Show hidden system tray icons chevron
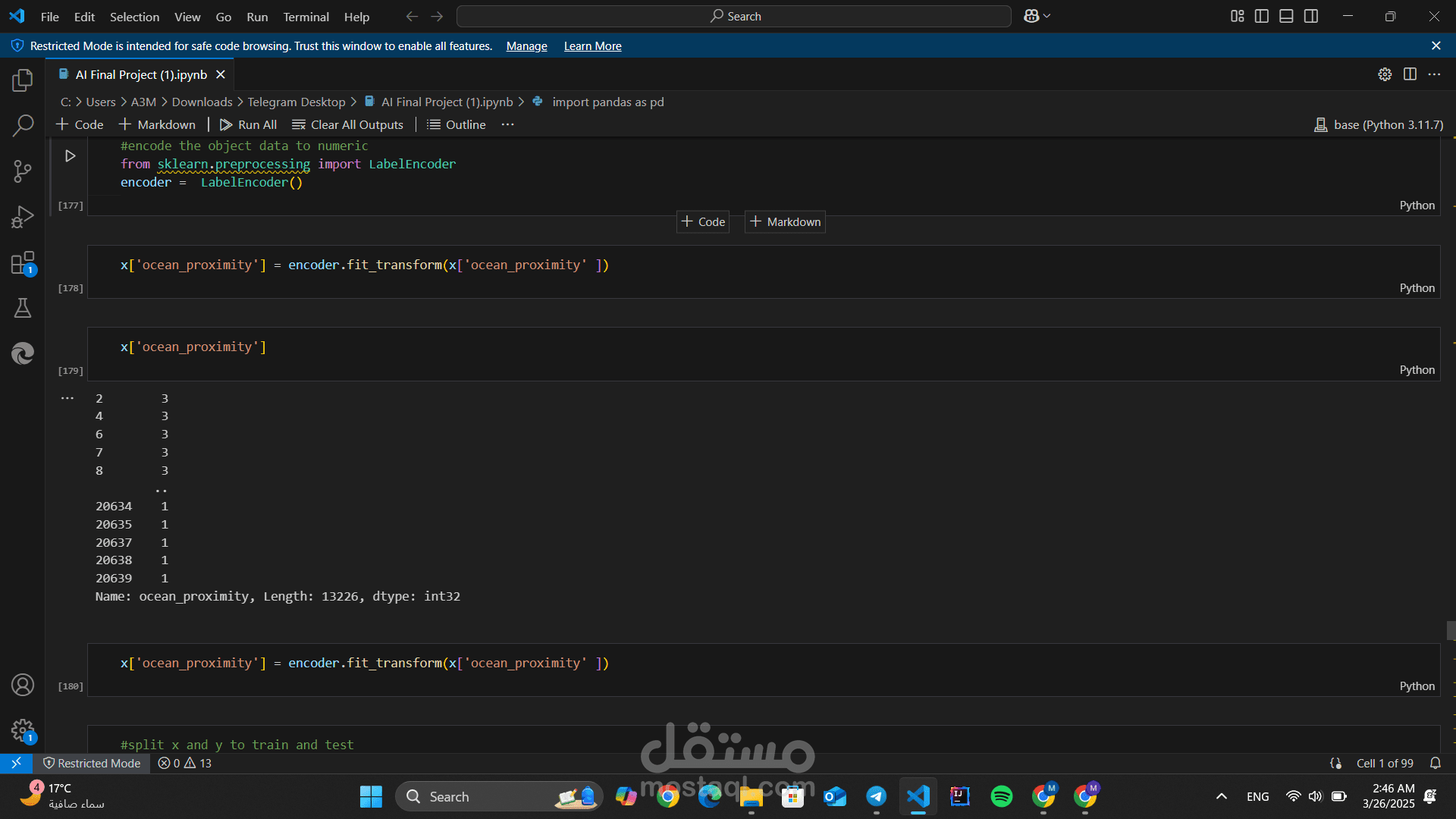Viewport: 1456px width, 819px height. point(1221,796)
